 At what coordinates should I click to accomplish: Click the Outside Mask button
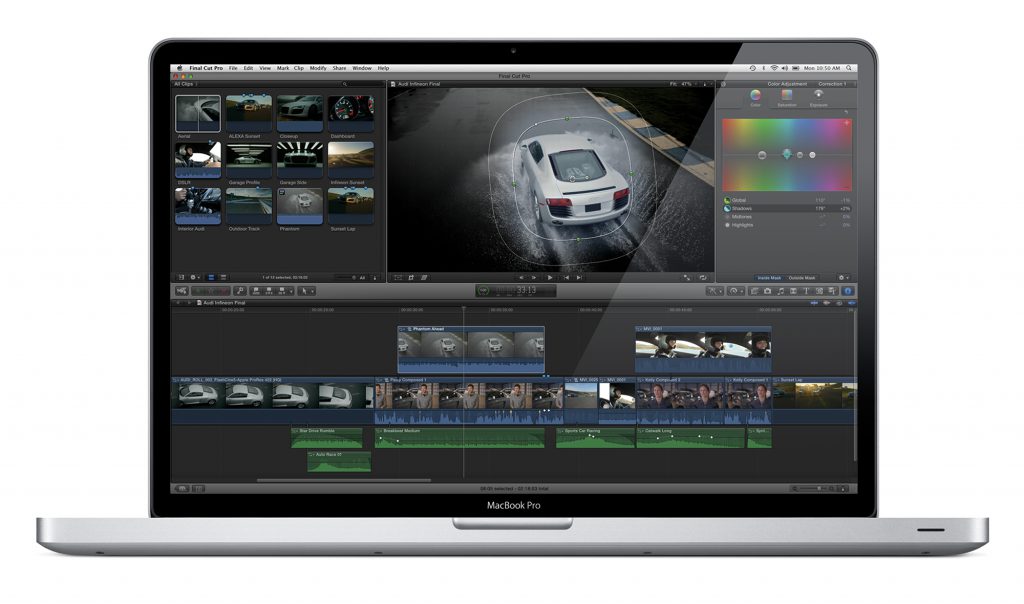[801, 278]
